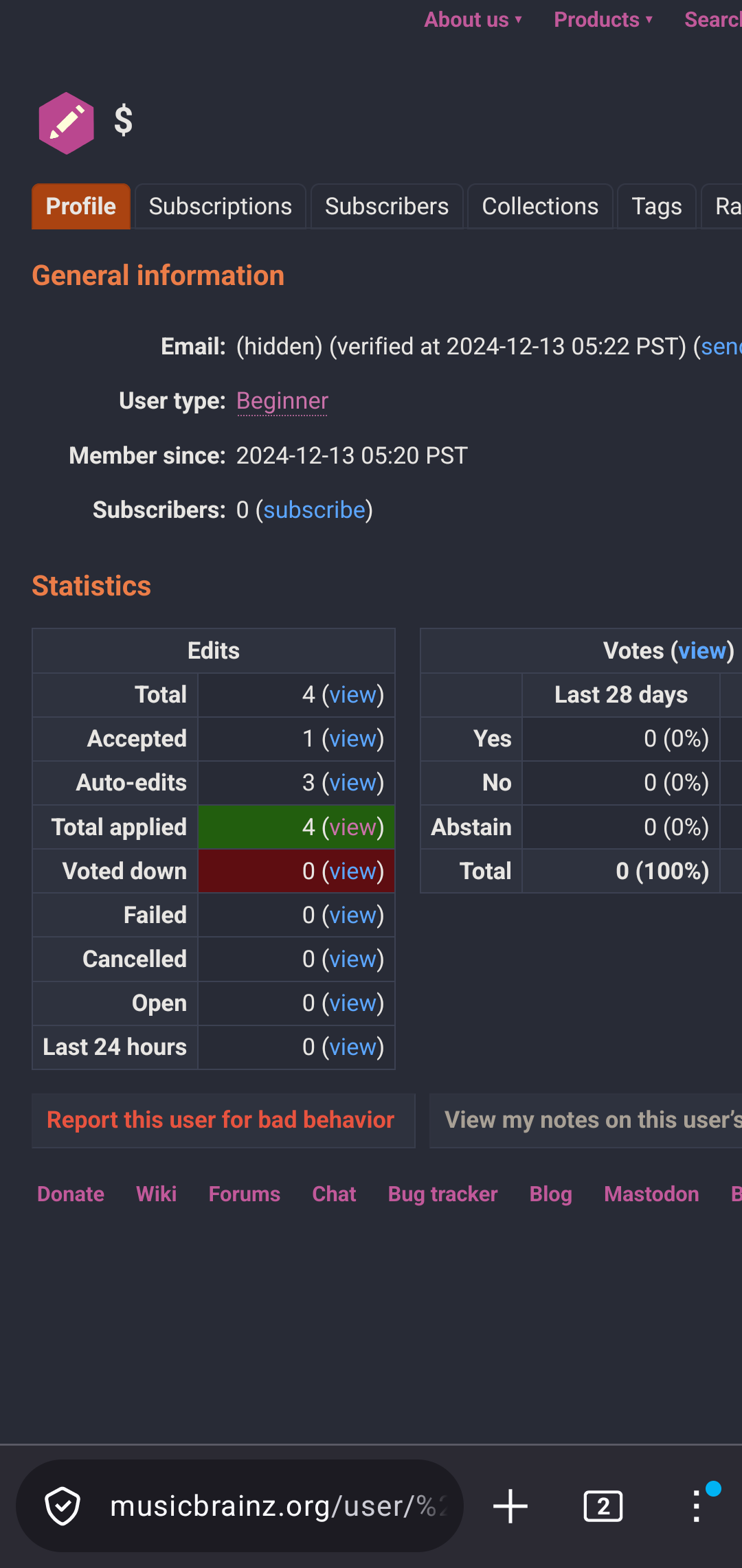Screen dimensions: 742x1568
Task: Click the Beginner user type link
Action: pos(282,401)
